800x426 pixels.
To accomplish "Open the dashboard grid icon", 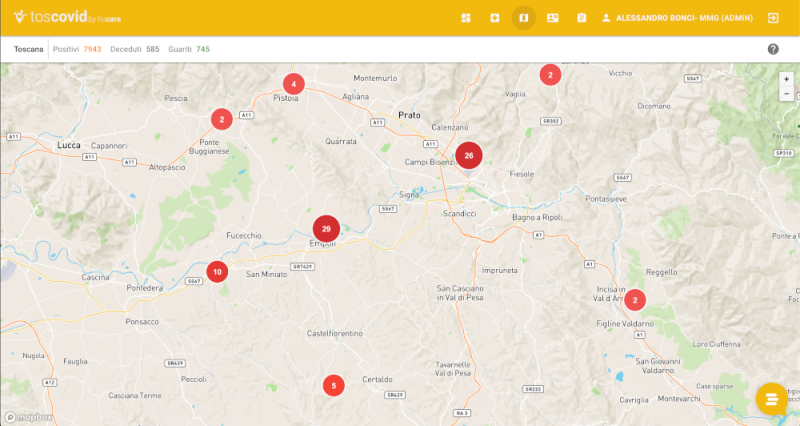I will pos(466,18).
